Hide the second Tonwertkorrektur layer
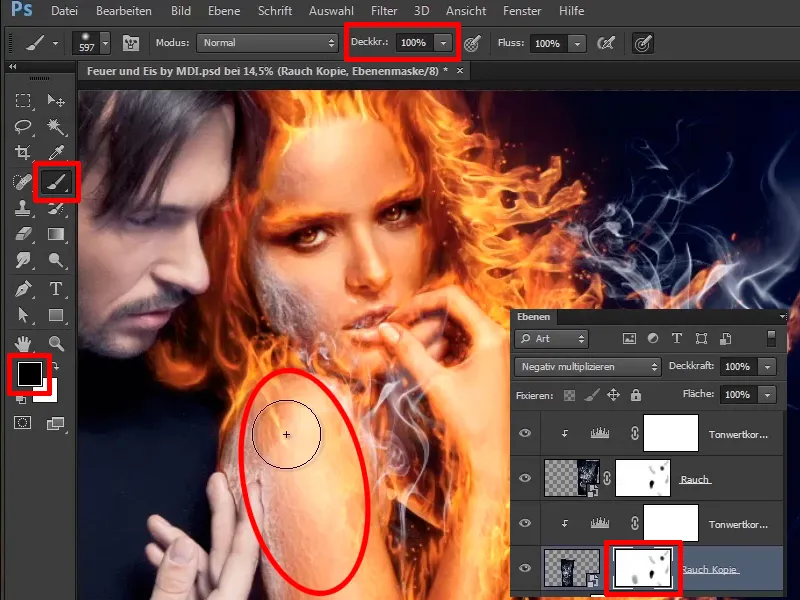Screen dimensions: 800x600 point(525,523)
